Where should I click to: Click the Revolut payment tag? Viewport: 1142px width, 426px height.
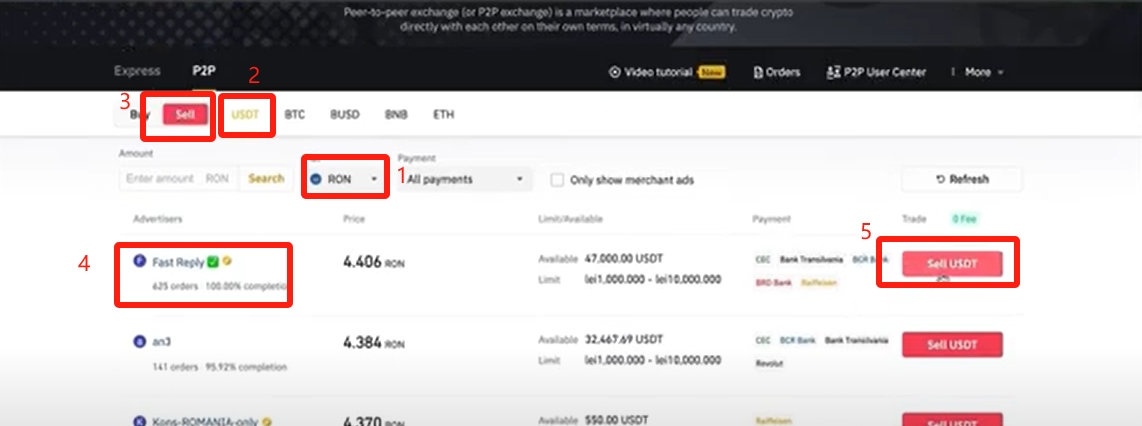click(x=768, y=363)
